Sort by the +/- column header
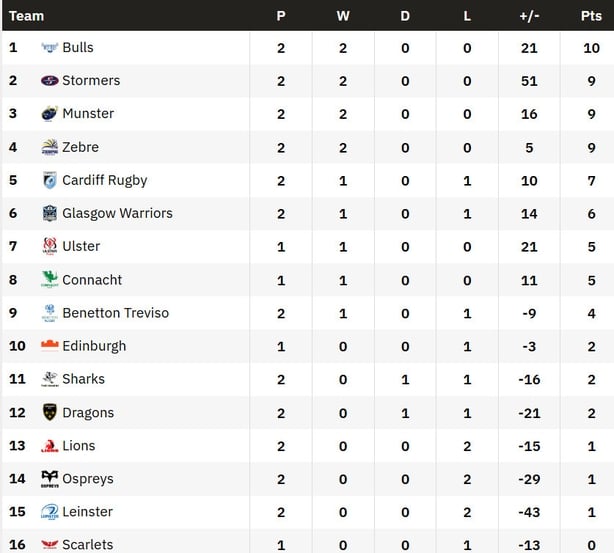Screen dimensions: 614x553 [x=529, y=16]
